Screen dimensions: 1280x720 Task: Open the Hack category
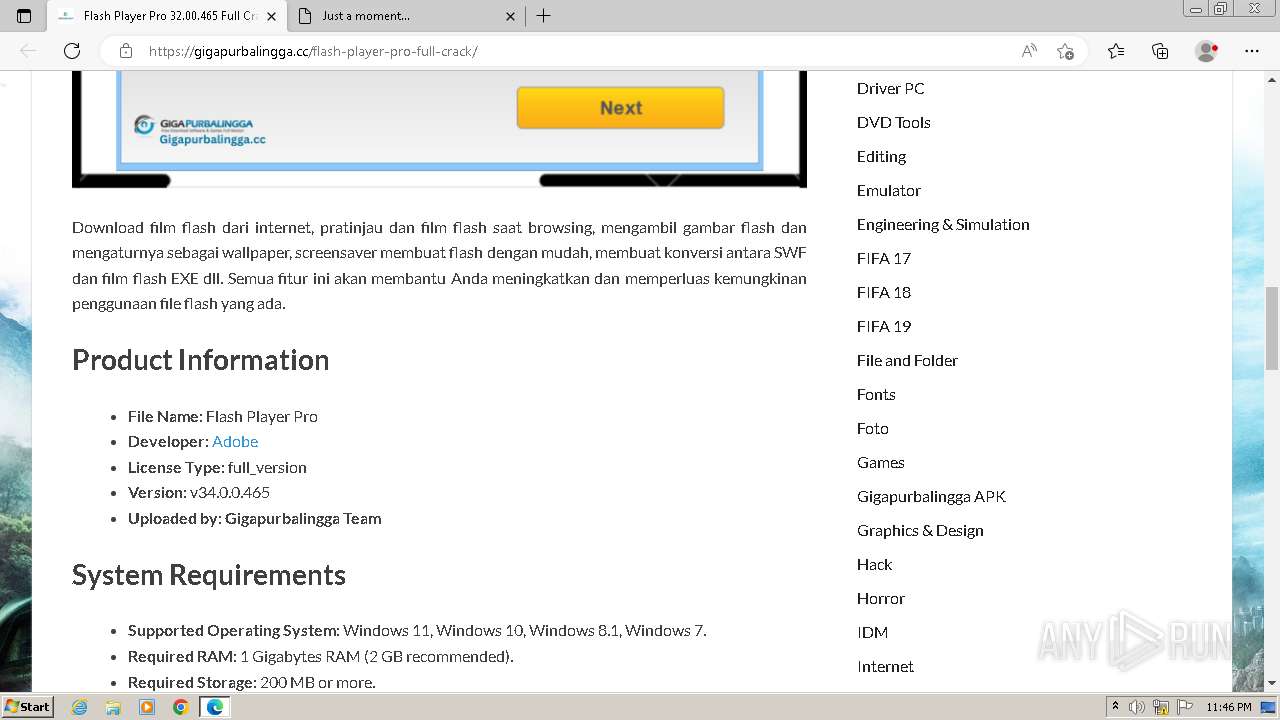[874, 564]
